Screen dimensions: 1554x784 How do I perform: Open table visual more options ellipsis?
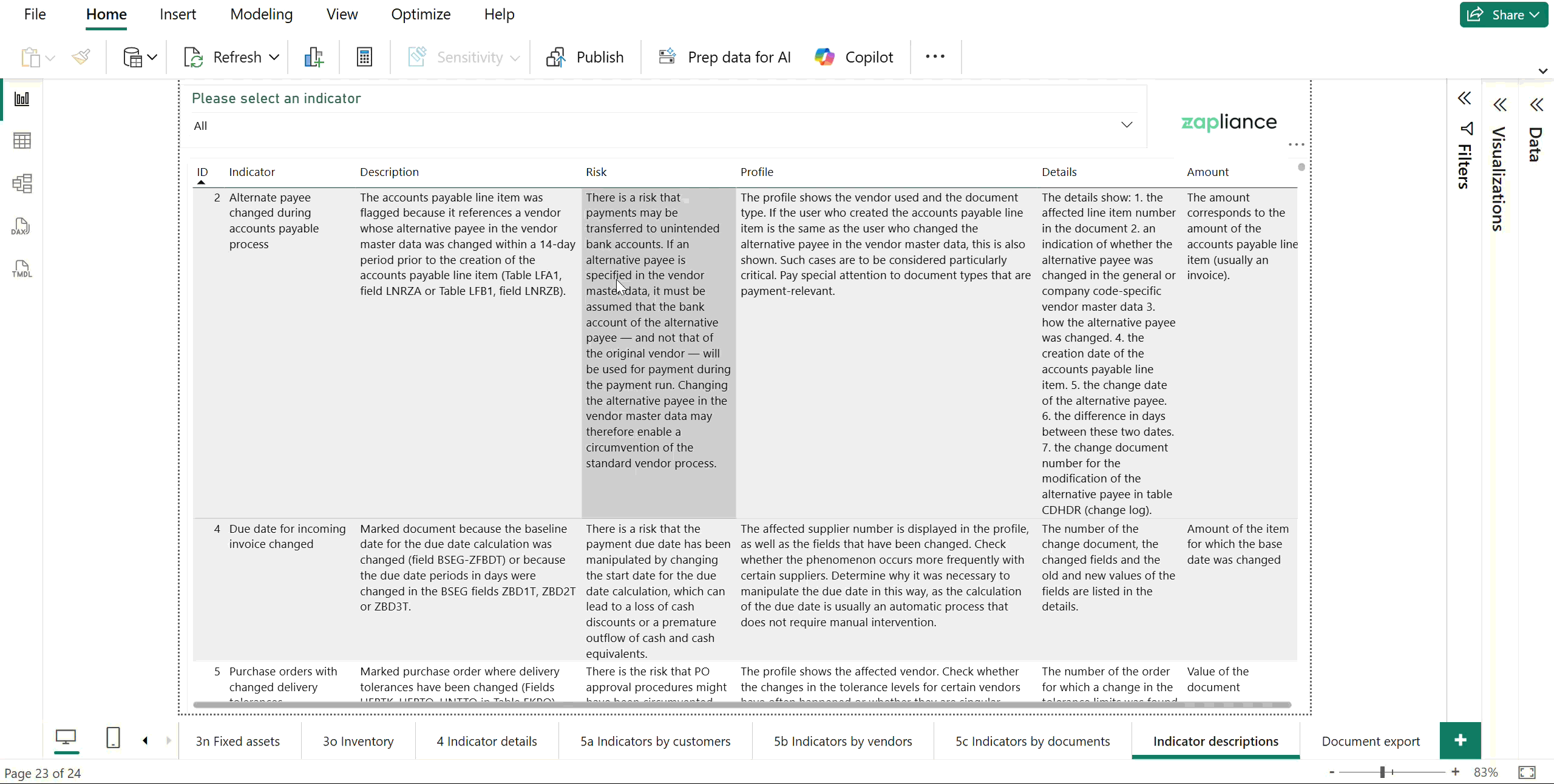1296,144
